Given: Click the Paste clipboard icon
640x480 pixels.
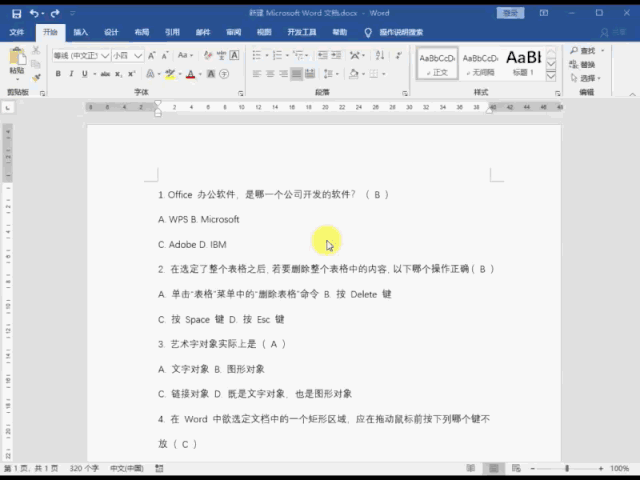Looking at the screenshot, I should (17, 57).
